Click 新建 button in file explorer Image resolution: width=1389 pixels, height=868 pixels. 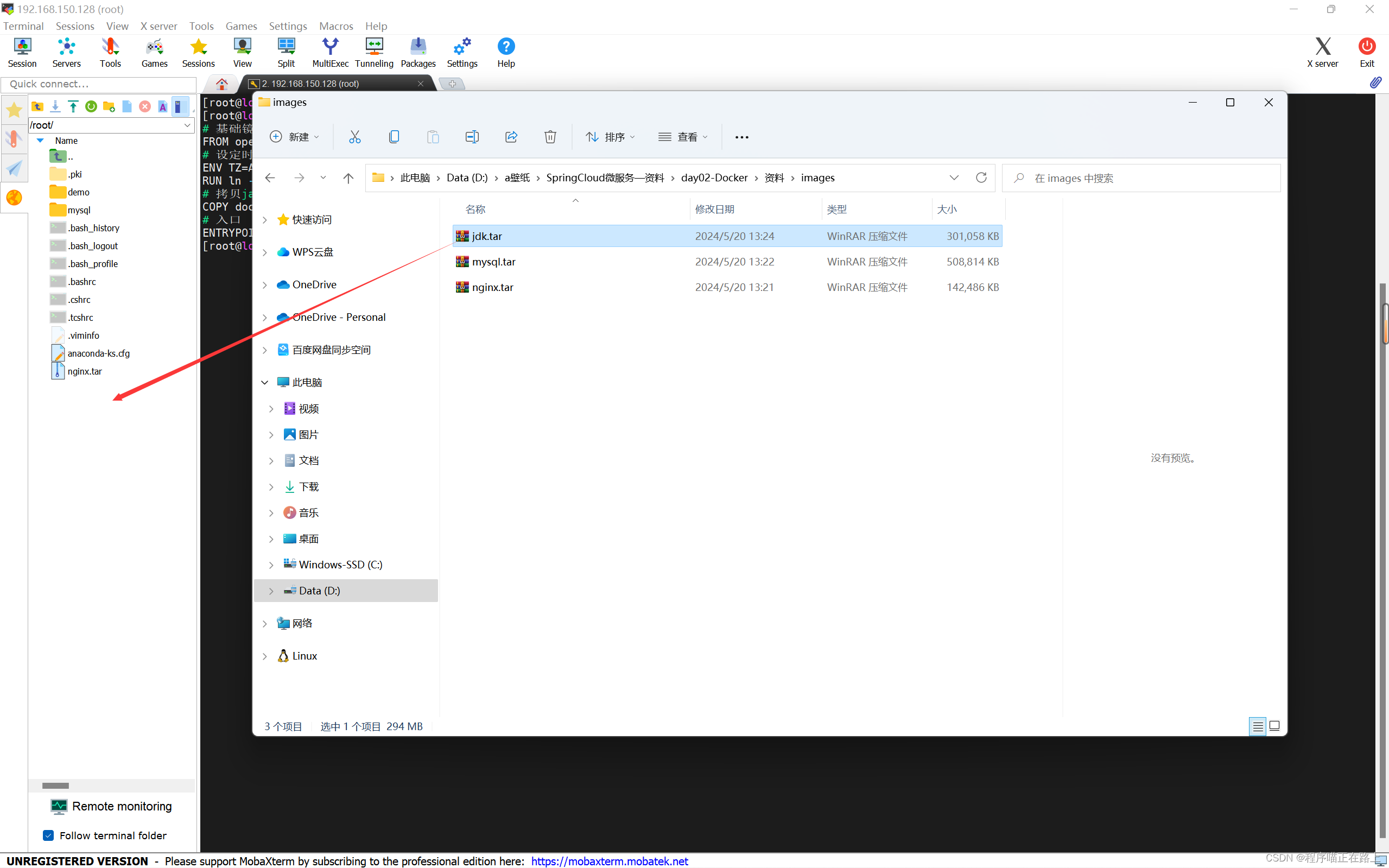[295, 137]
